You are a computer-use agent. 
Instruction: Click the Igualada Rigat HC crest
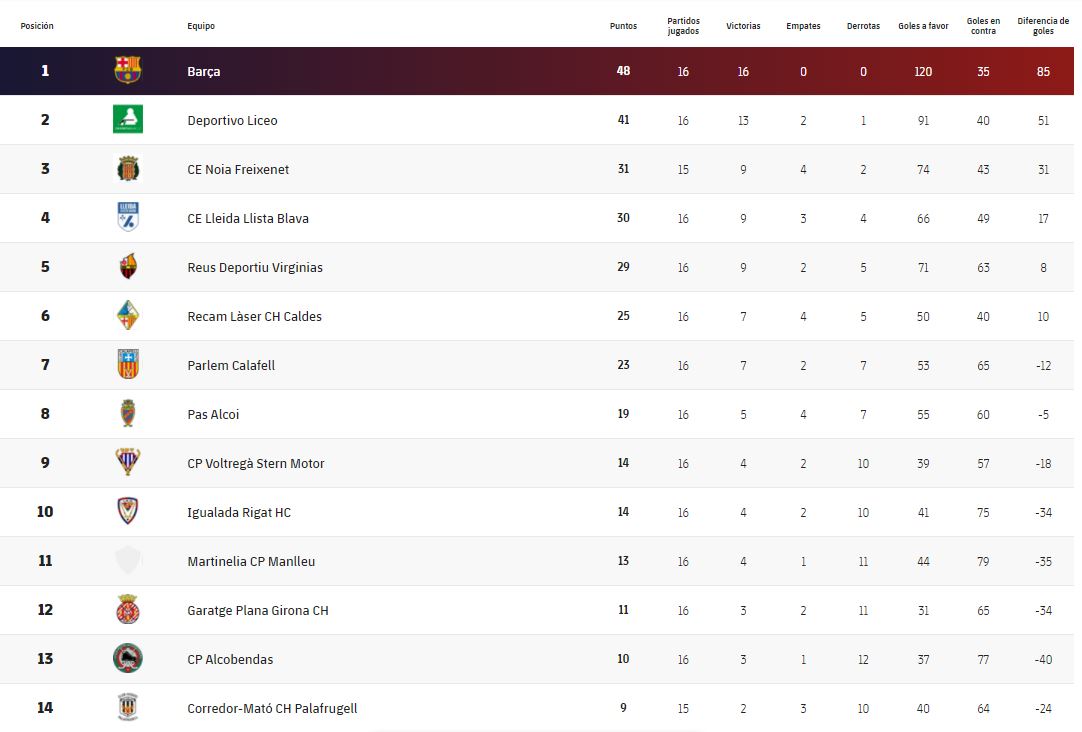pos(128,511)
